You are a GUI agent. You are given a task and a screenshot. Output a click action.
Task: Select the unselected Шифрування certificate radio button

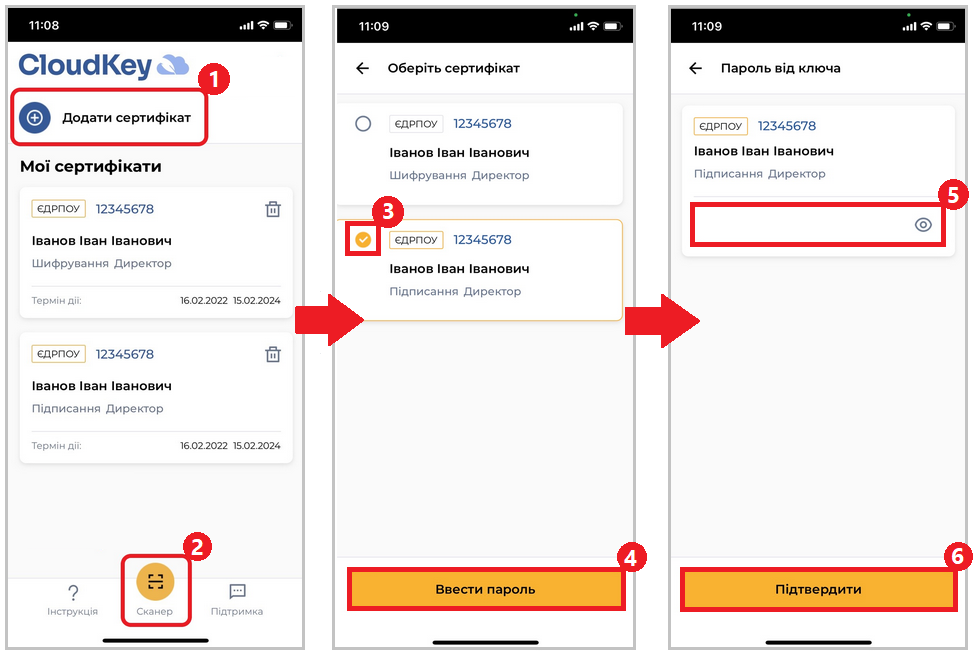click(363, 123)
